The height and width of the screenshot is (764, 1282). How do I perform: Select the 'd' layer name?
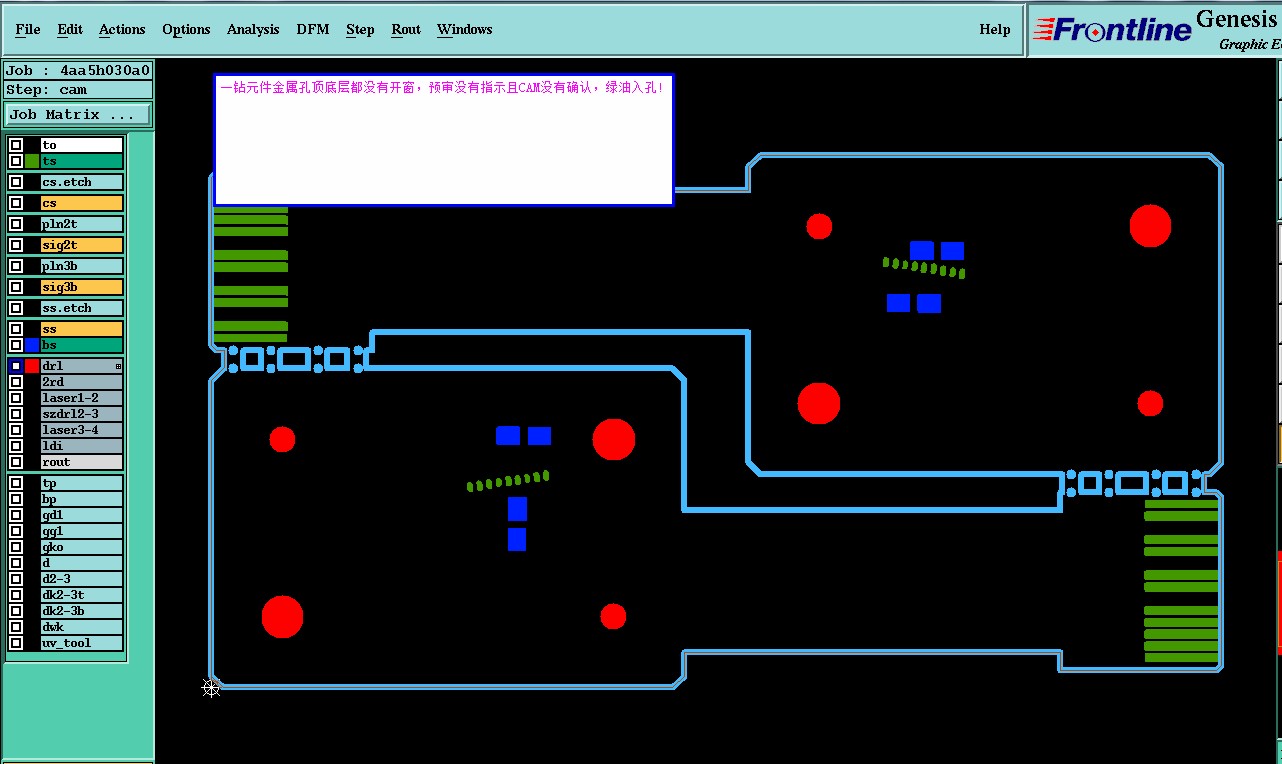click(82, 563)
